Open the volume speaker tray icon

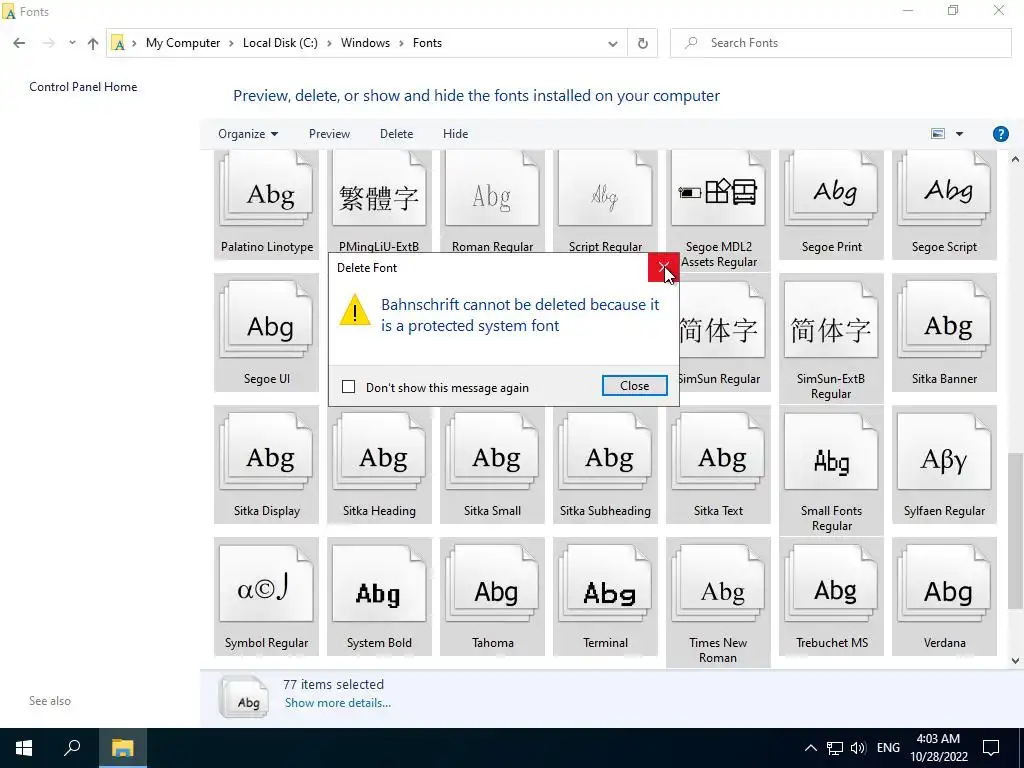(x=858, y=748)
